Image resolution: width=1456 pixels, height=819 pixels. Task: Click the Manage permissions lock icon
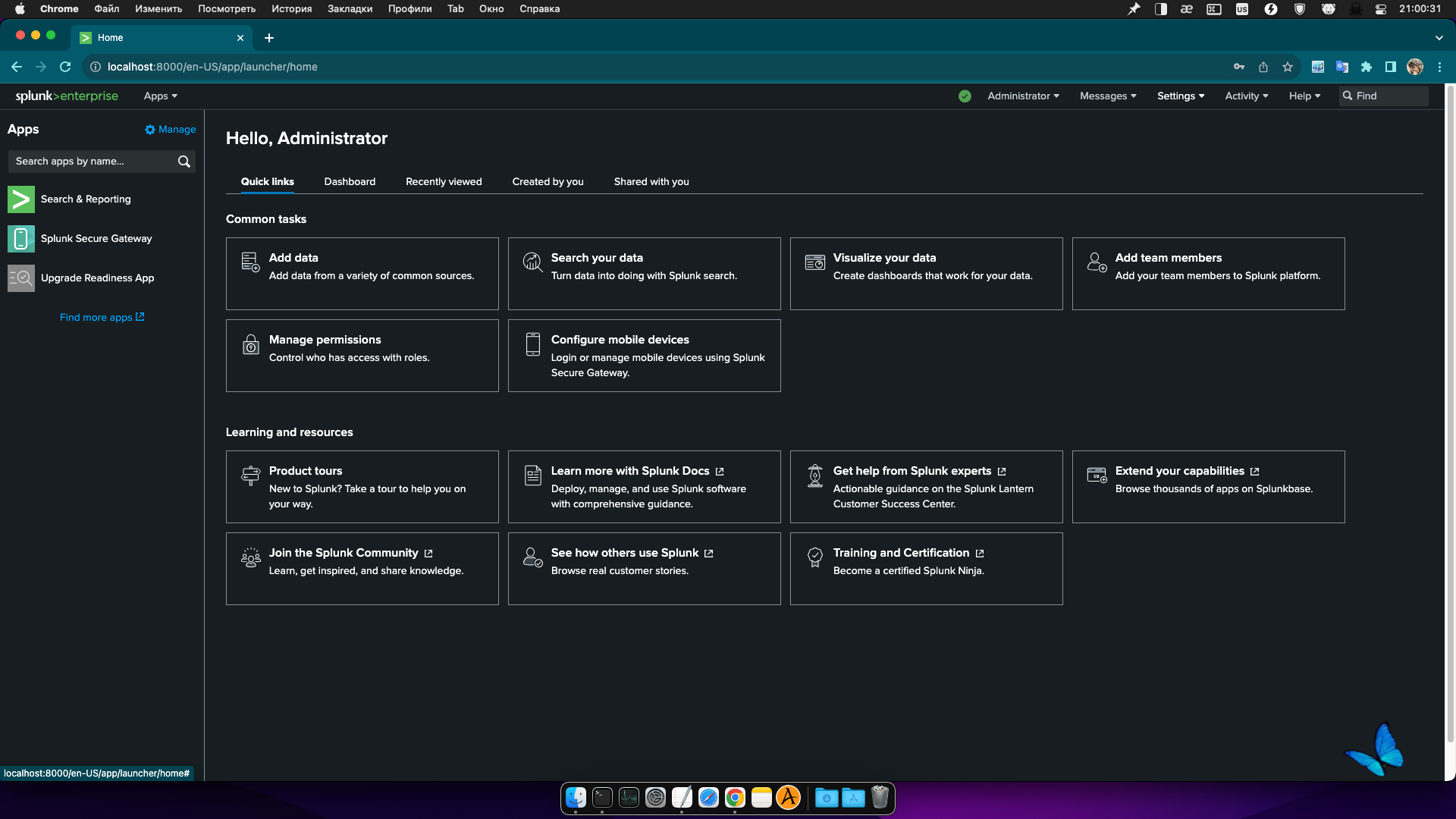(x=250, y=344)
